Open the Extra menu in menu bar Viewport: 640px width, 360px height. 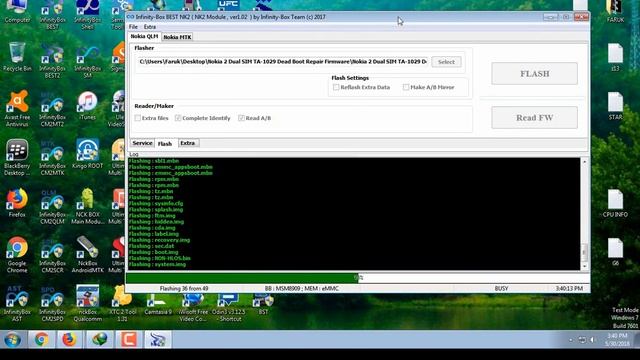point(150,27)
